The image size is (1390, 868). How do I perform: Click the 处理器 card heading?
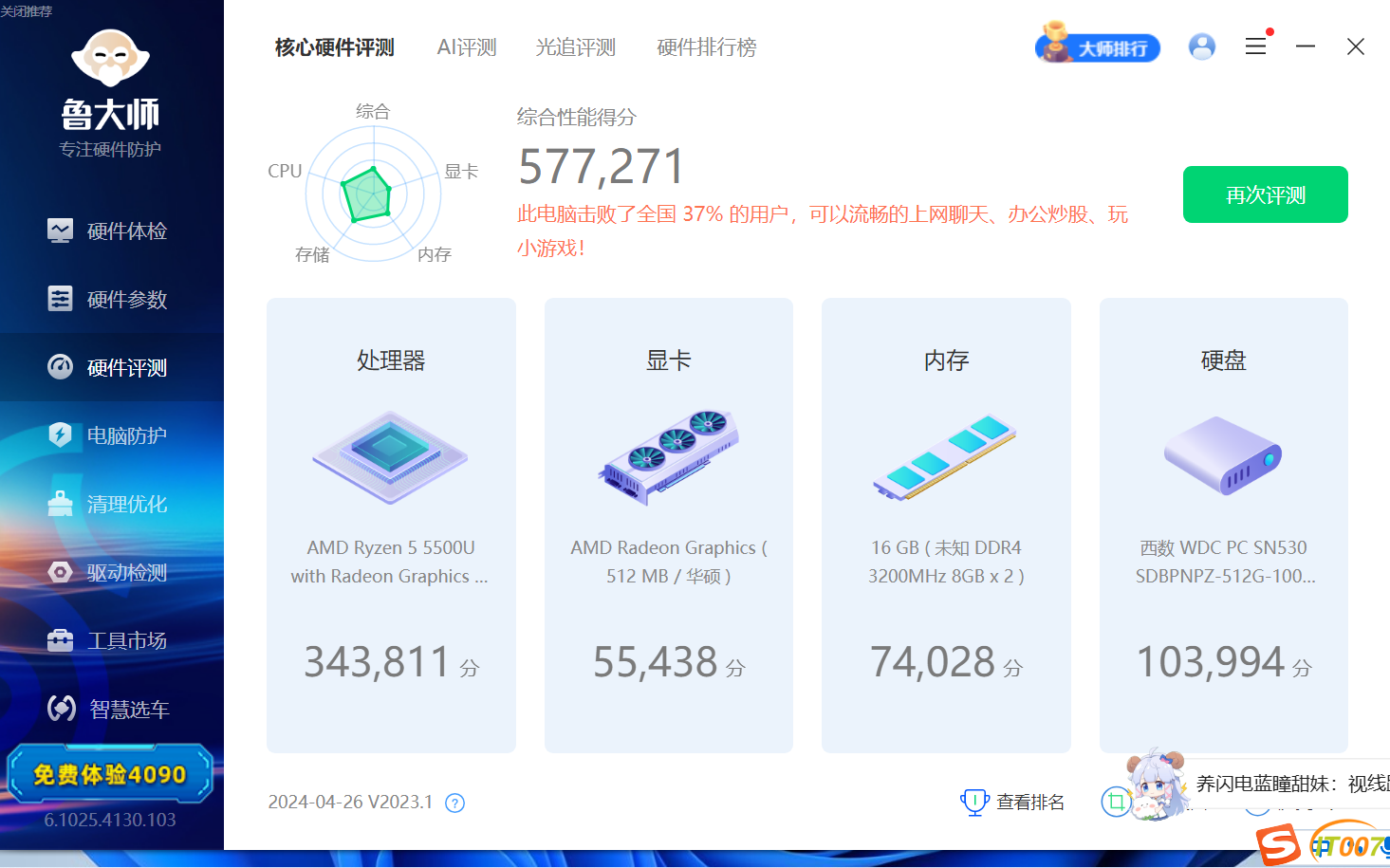pos(391,360)
